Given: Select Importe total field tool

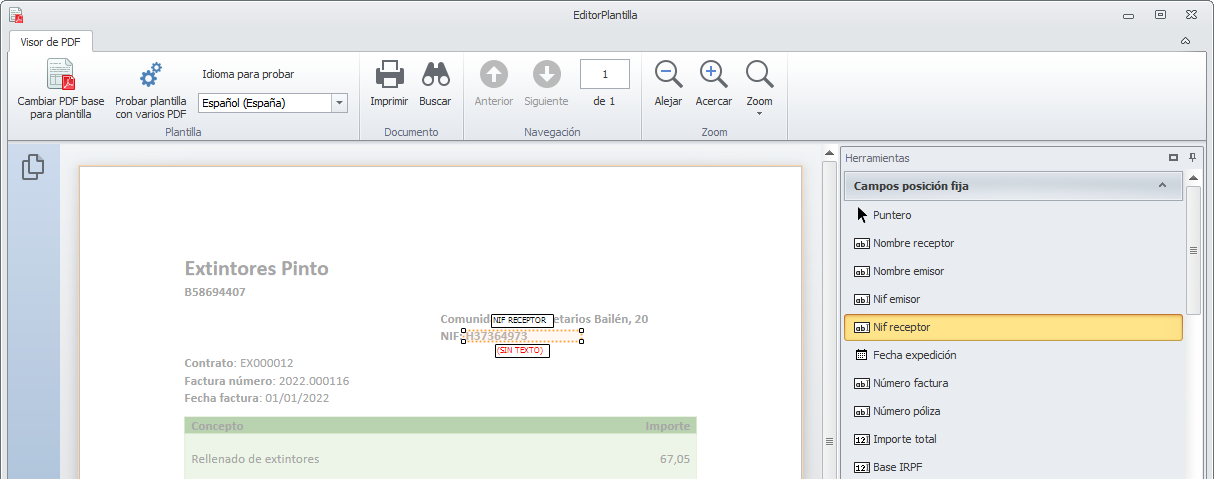Looking at the screenshot, I should 1013,439.
